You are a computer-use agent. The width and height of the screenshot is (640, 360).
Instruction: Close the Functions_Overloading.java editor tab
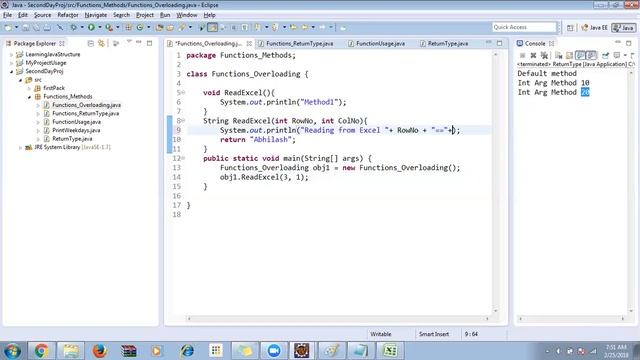tap(249, 43)
